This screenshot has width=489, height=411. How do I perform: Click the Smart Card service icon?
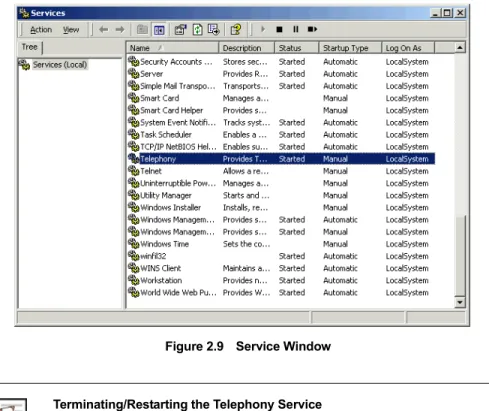pos(134,98)
